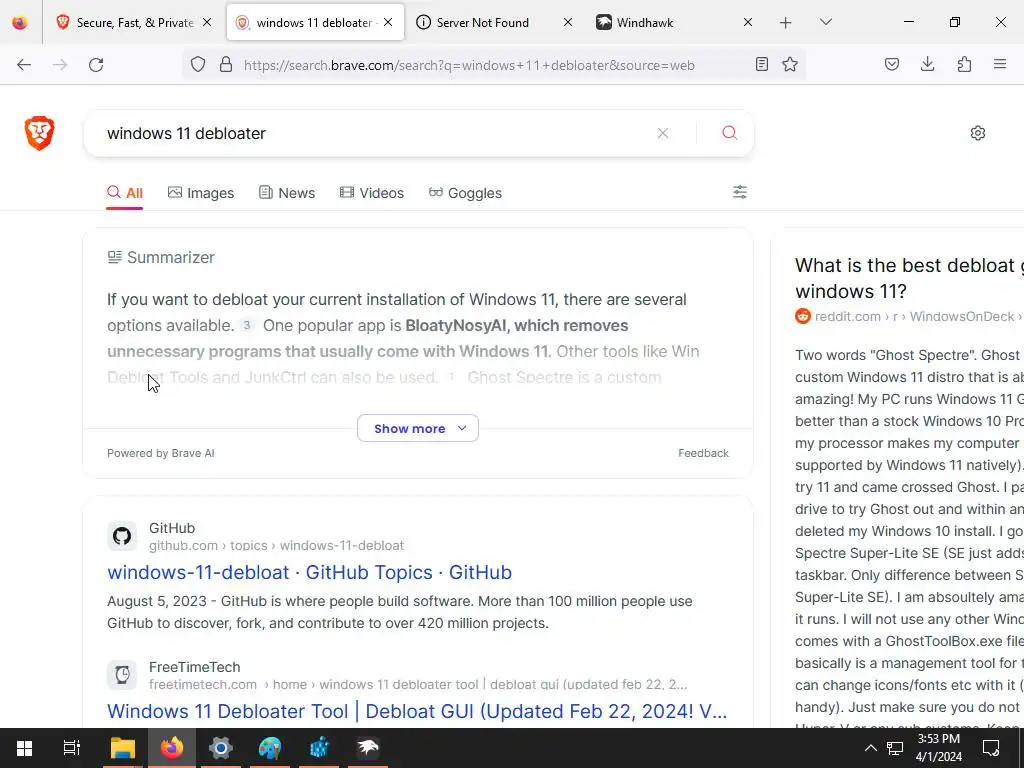The height and width of the screenshot is (768, 1024).
Task: Click the taskbar clock showing 3:53 PM
Action: coord(939,748)
